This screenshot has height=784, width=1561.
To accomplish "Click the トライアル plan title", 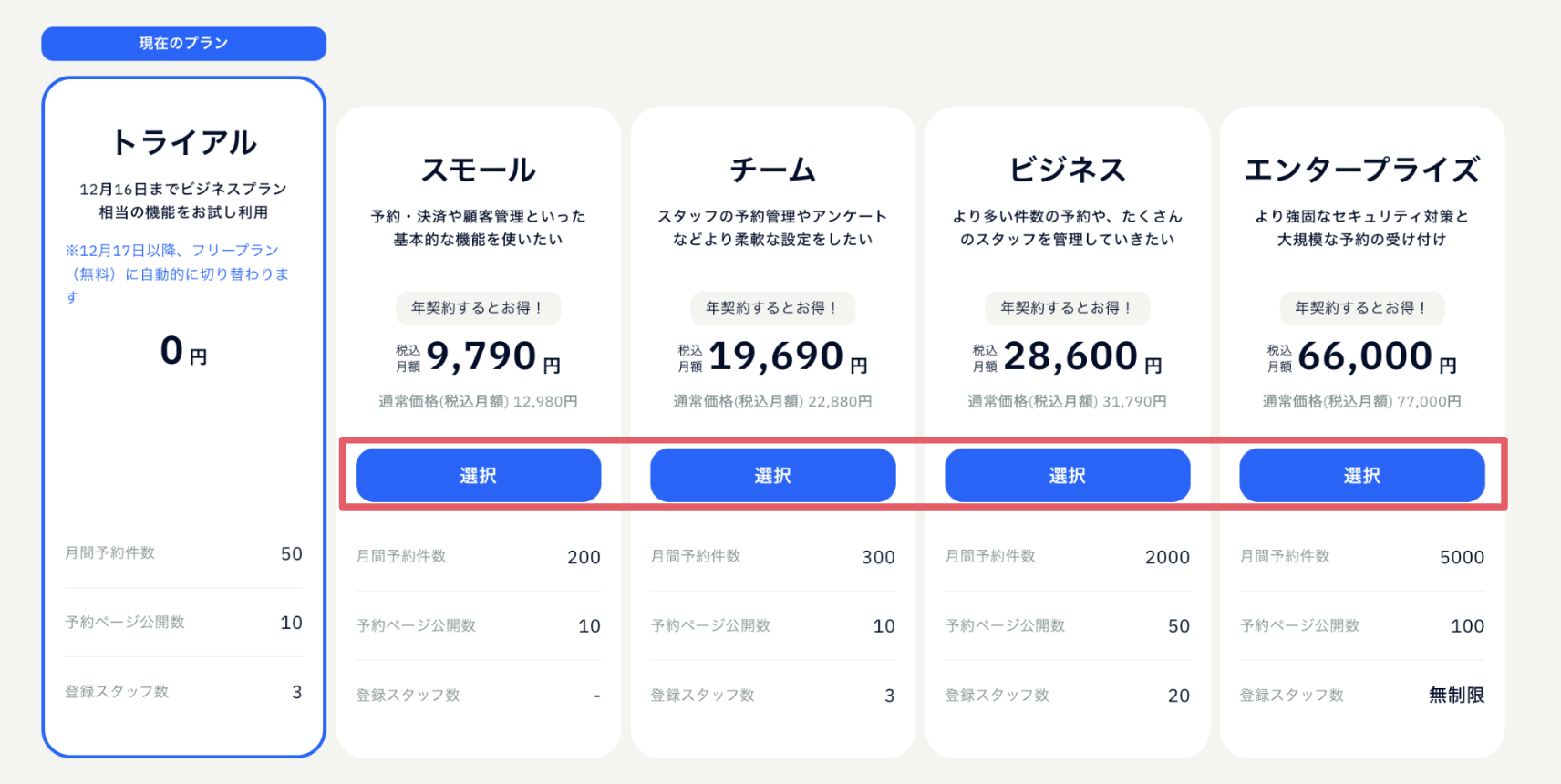I will (x=184, y=143).
